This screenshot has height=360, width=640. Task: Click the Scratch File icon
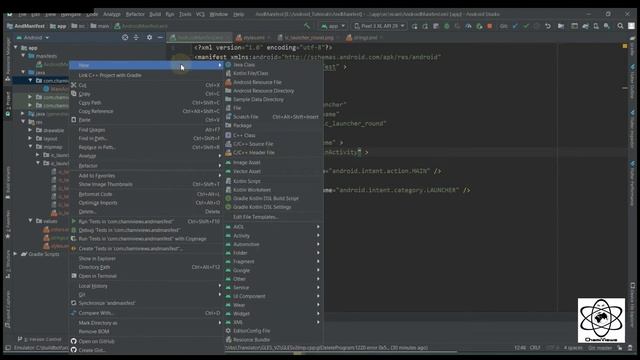pos(228,117)
